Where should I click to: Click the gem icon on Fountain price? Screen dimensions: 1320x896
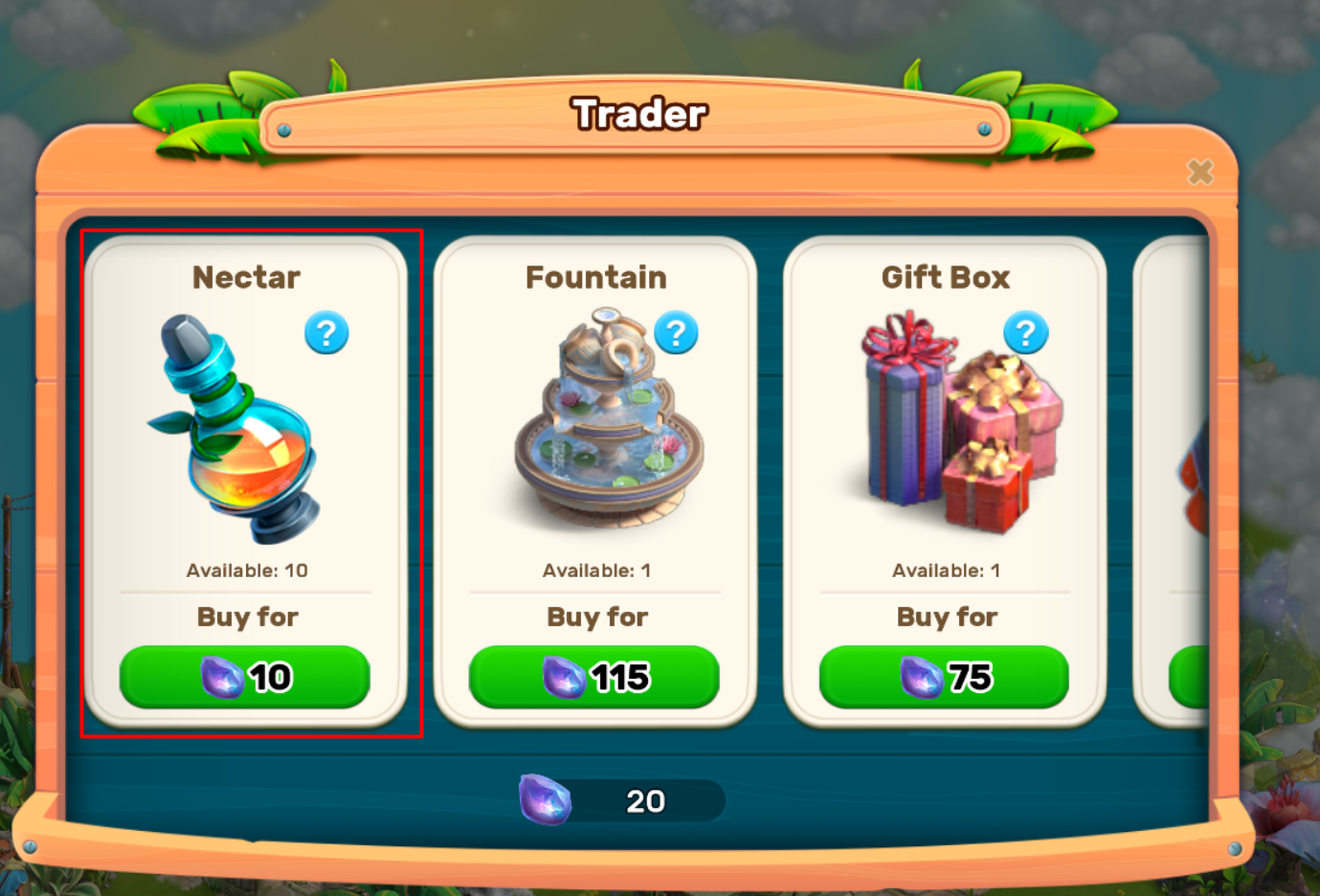[565, 677]
